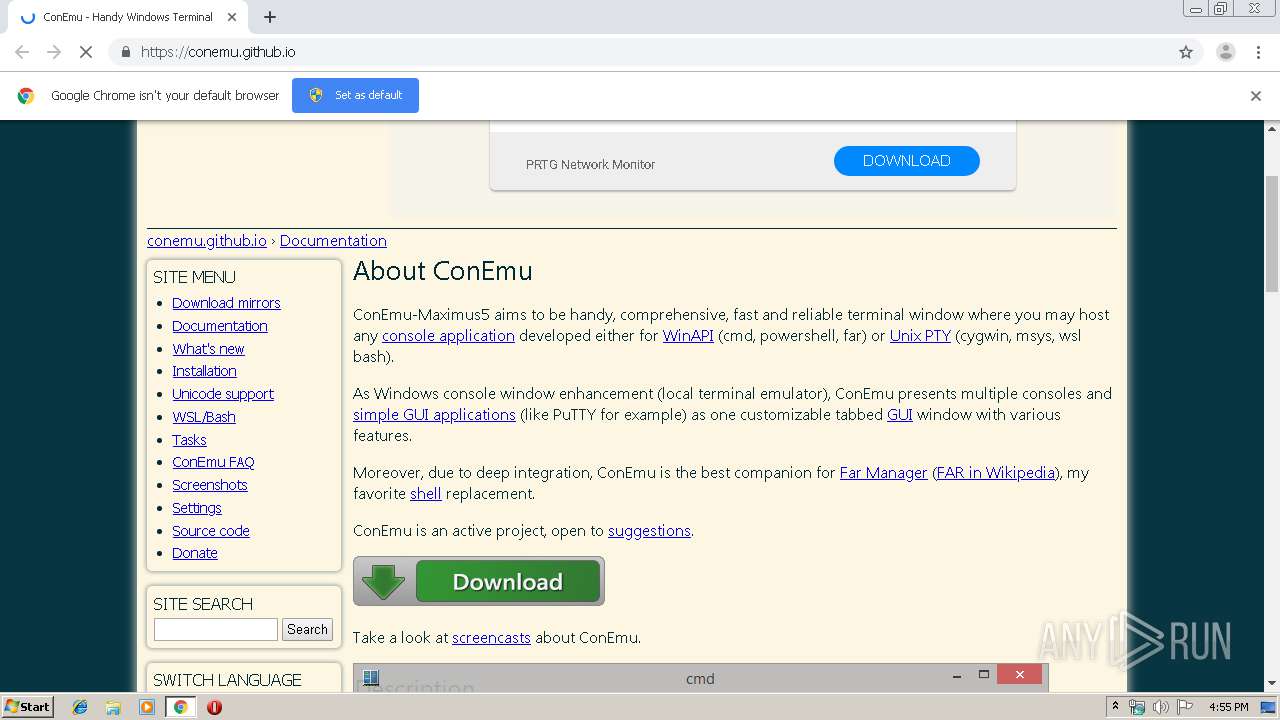Follow the WinAPI link
Screen dimensions: 1280x720
click(x=688, y=336)
